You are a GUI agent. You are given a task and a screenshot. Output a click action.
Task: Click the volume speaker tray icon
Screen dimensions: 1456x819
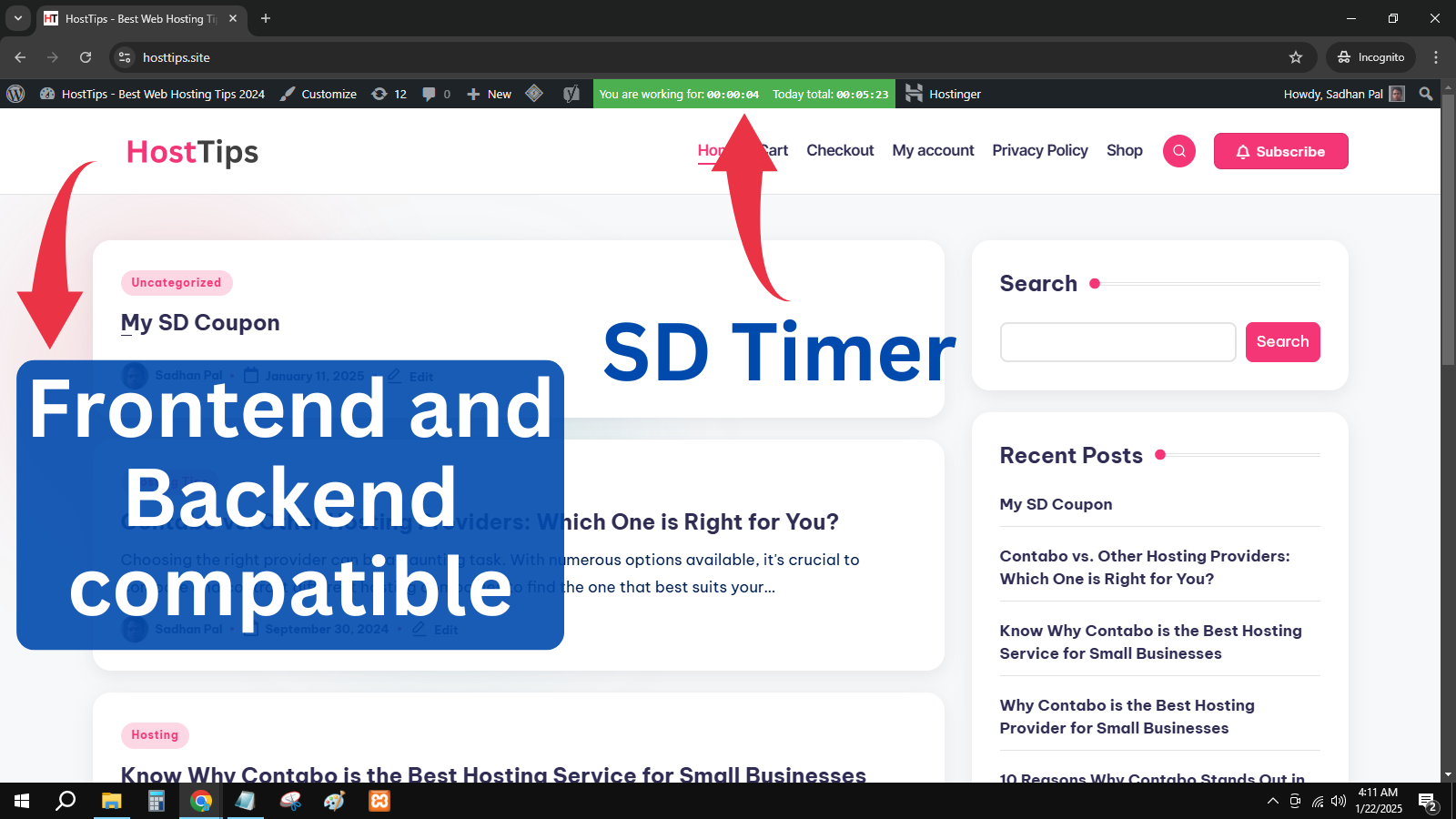[x=1339, y=801]
